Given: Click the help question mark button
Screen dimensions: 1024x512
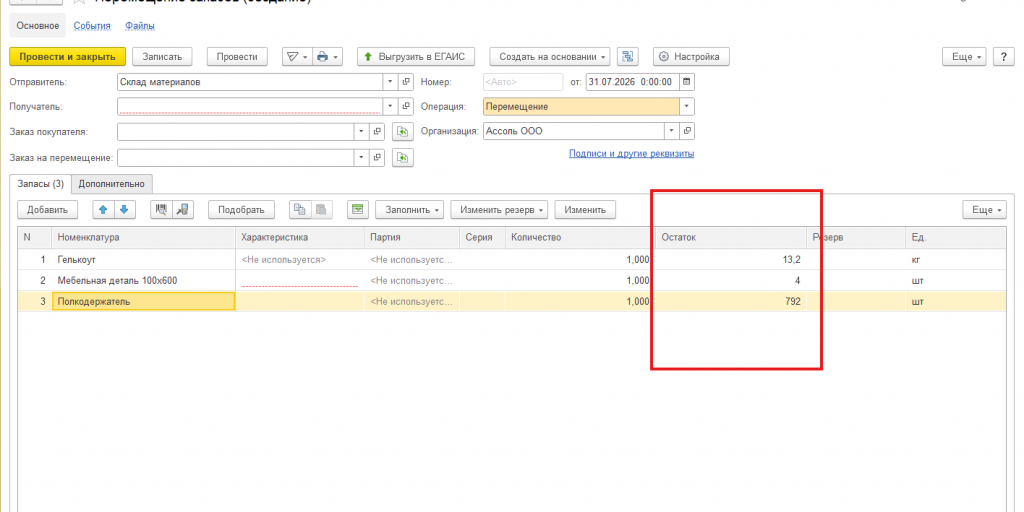Looking at the screenshot, I should pyautogui.click(x=1003, y=57).
